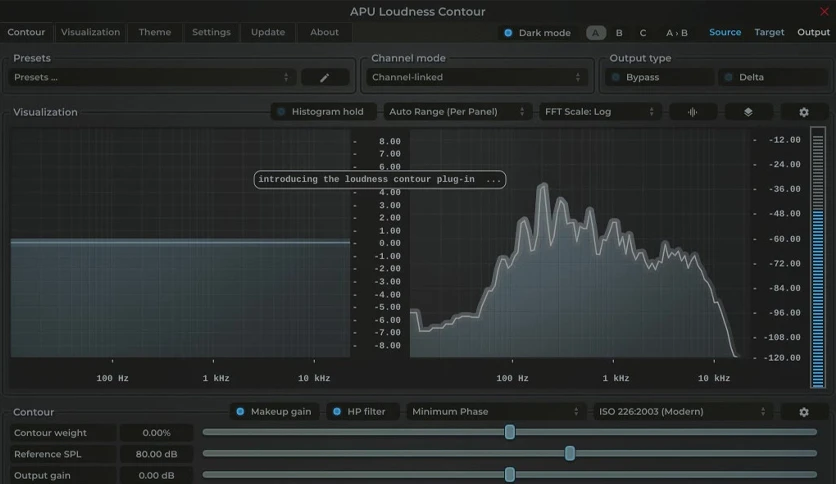This screenshot has width=836, height=484.
Task: Click the 'introducing the loudness contour plug-in' tooltip
Action: click(x=380, y=179)
